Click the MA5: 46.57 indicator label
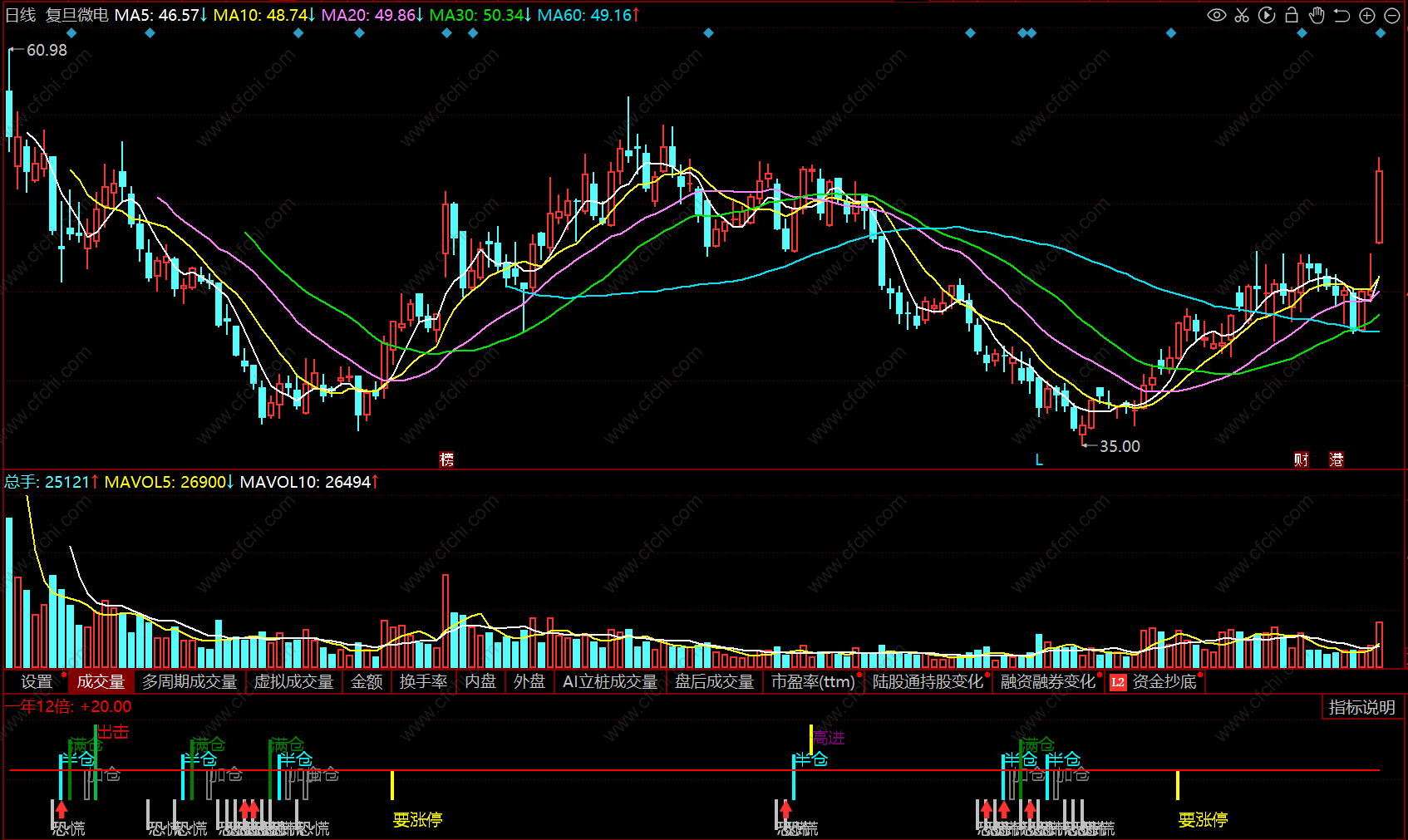 coord(161,15)
